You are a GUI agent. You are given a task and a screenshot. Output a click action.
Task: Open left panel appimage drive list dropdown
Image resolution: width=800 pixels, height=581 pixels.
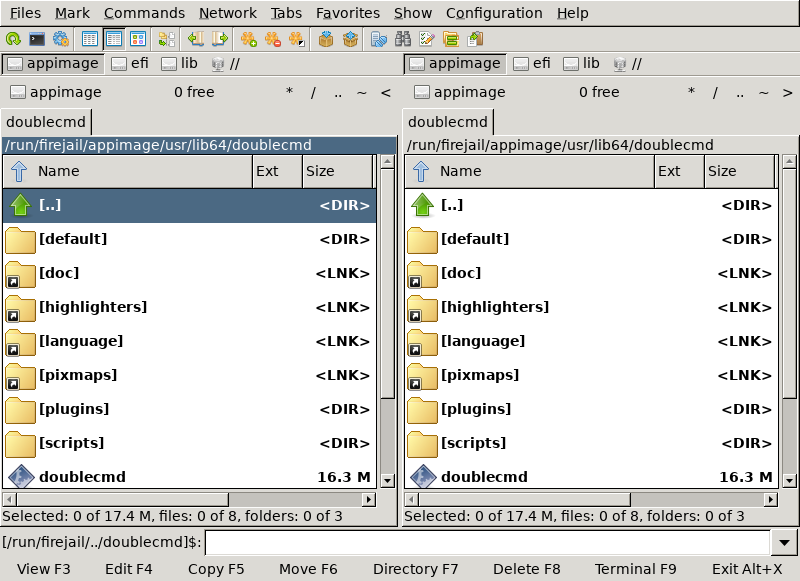coord(56,92)
